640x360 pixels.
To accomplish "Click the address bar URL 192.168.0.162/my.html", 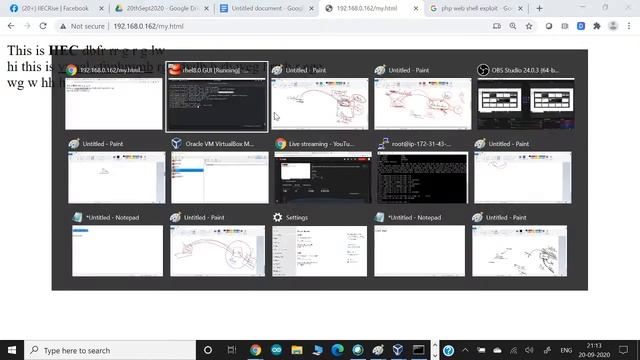I will 149,26.
